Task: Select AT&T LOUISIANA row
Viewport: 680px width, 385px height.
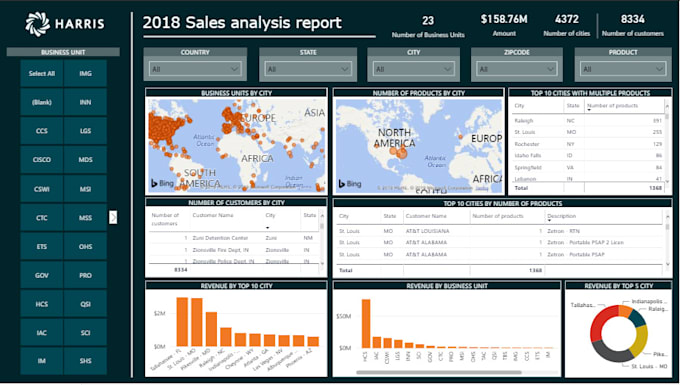Action: (500, 231)
